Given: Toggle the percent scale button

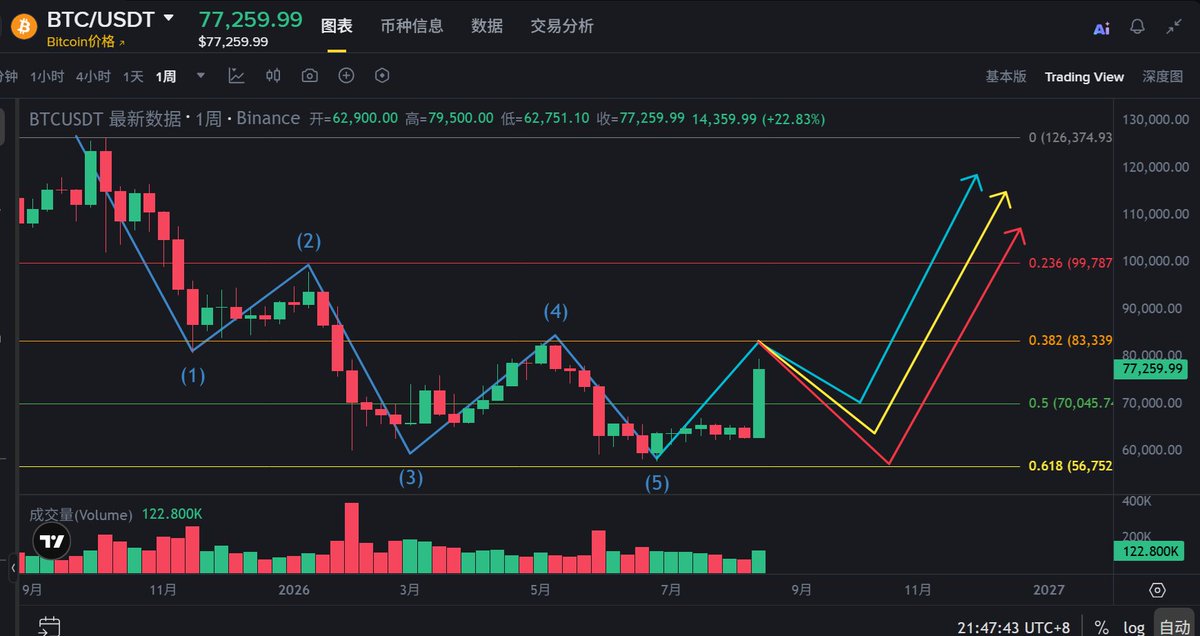Looking at the screenshot, I should (x=1101, y=627).
